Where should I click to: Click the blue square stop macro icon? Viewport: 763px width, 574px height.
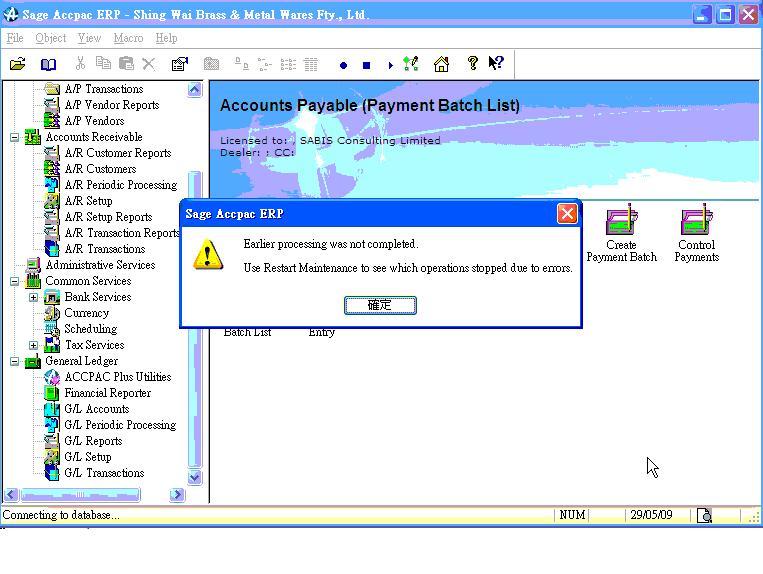click(366, 65)
